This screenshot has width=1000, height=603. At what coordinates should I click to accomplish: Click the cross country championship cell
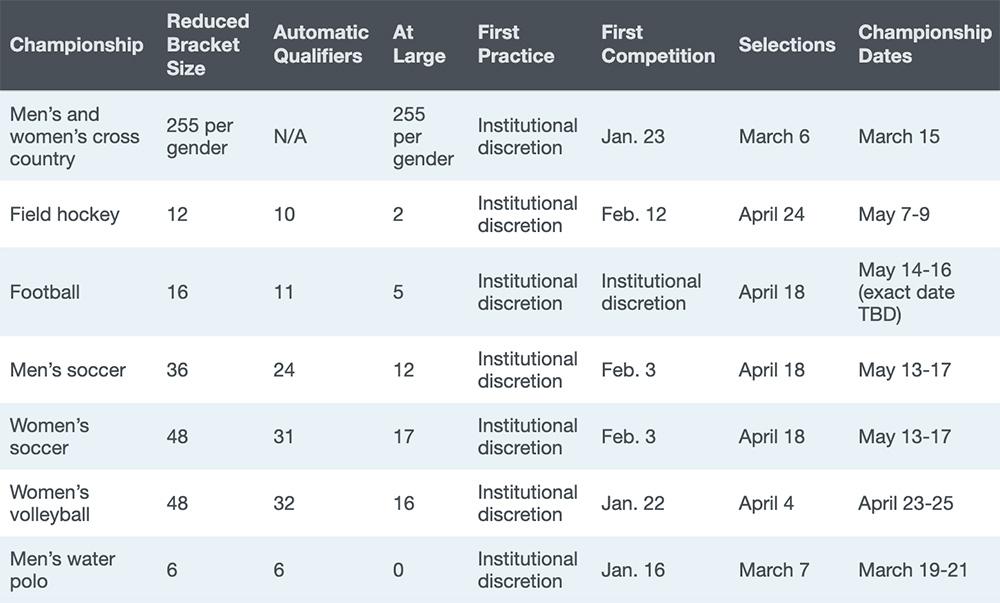coord(74,137)
